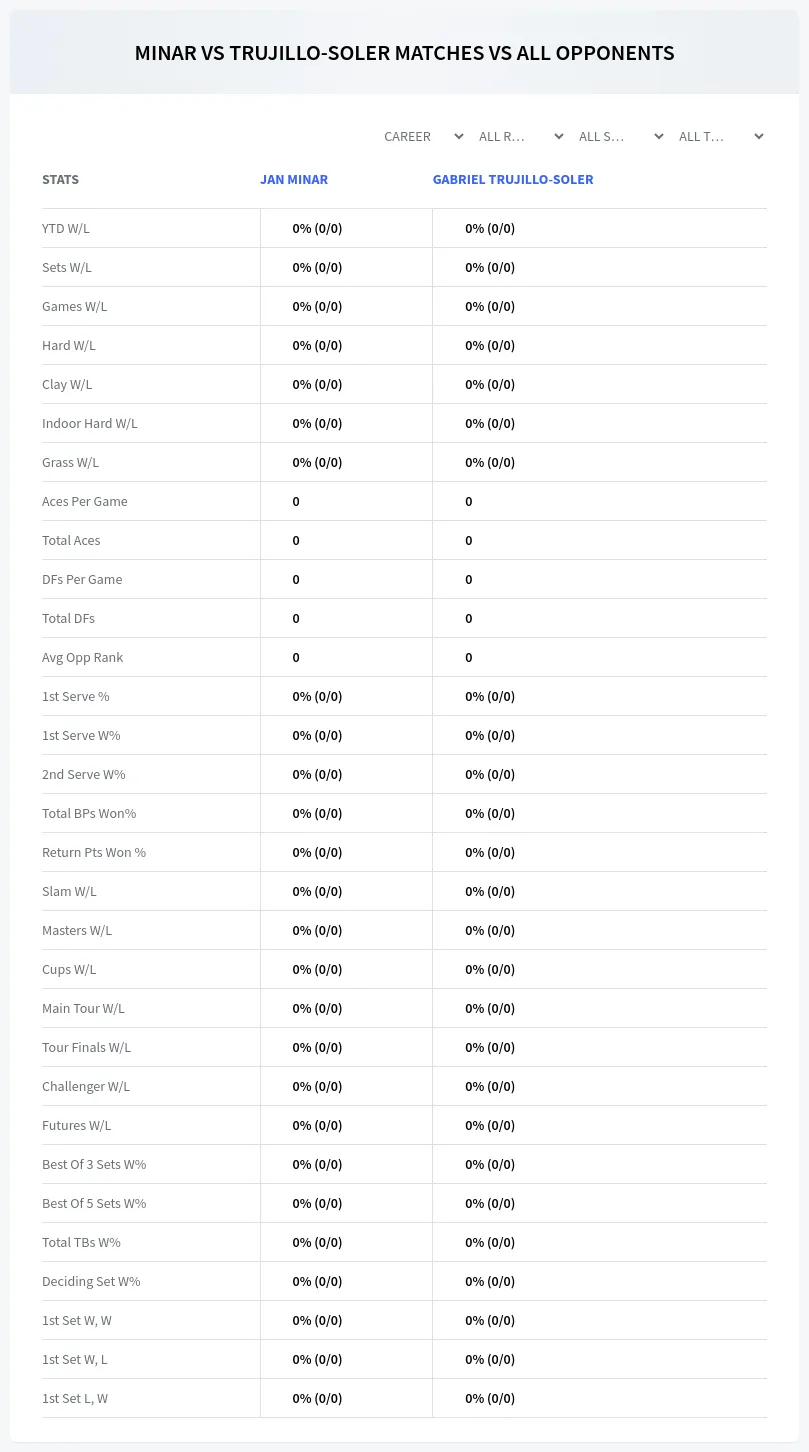
Task: Select the 1st Serve % row label
Action: (x=76, y=696)
